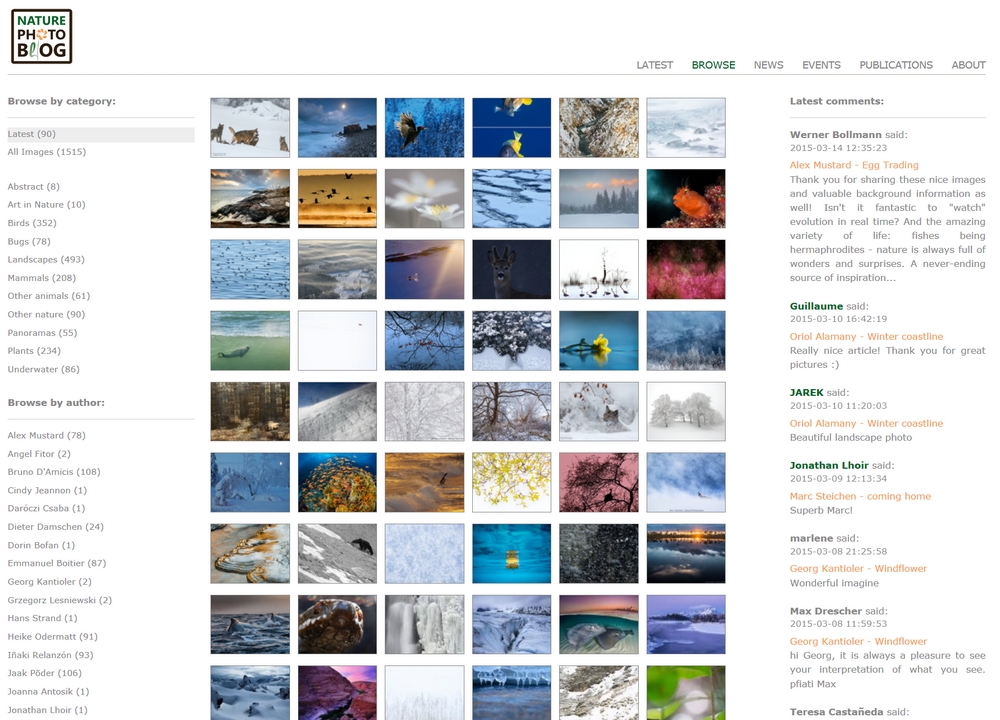Open the BROWSE navigation tab
Image resolution: width=1000 pixels, height=720 pixels.
tap(713, 65)
